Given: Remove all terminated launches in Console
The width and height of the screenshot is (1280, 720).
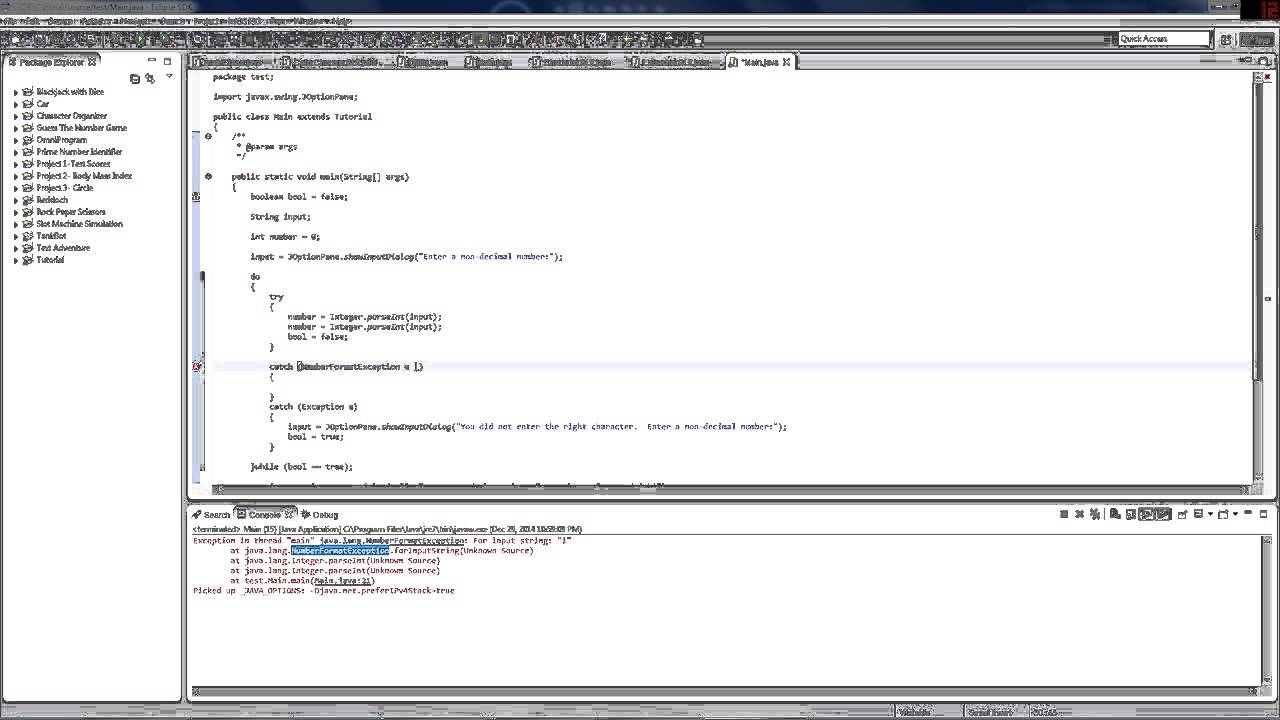Looking at the screenshot, I should click(1095, 514).
